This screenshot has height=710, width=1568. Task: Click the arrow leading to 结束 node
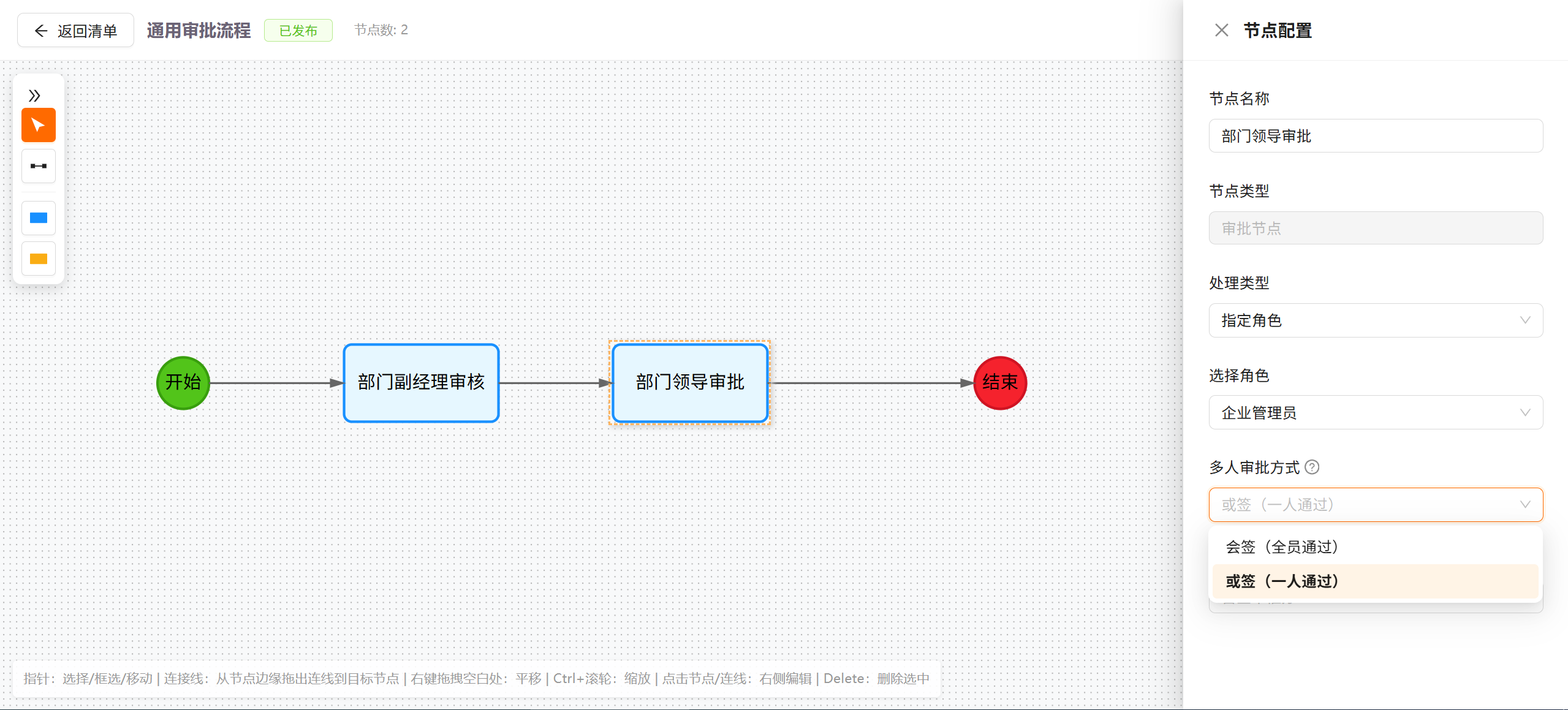click(871, 383)
